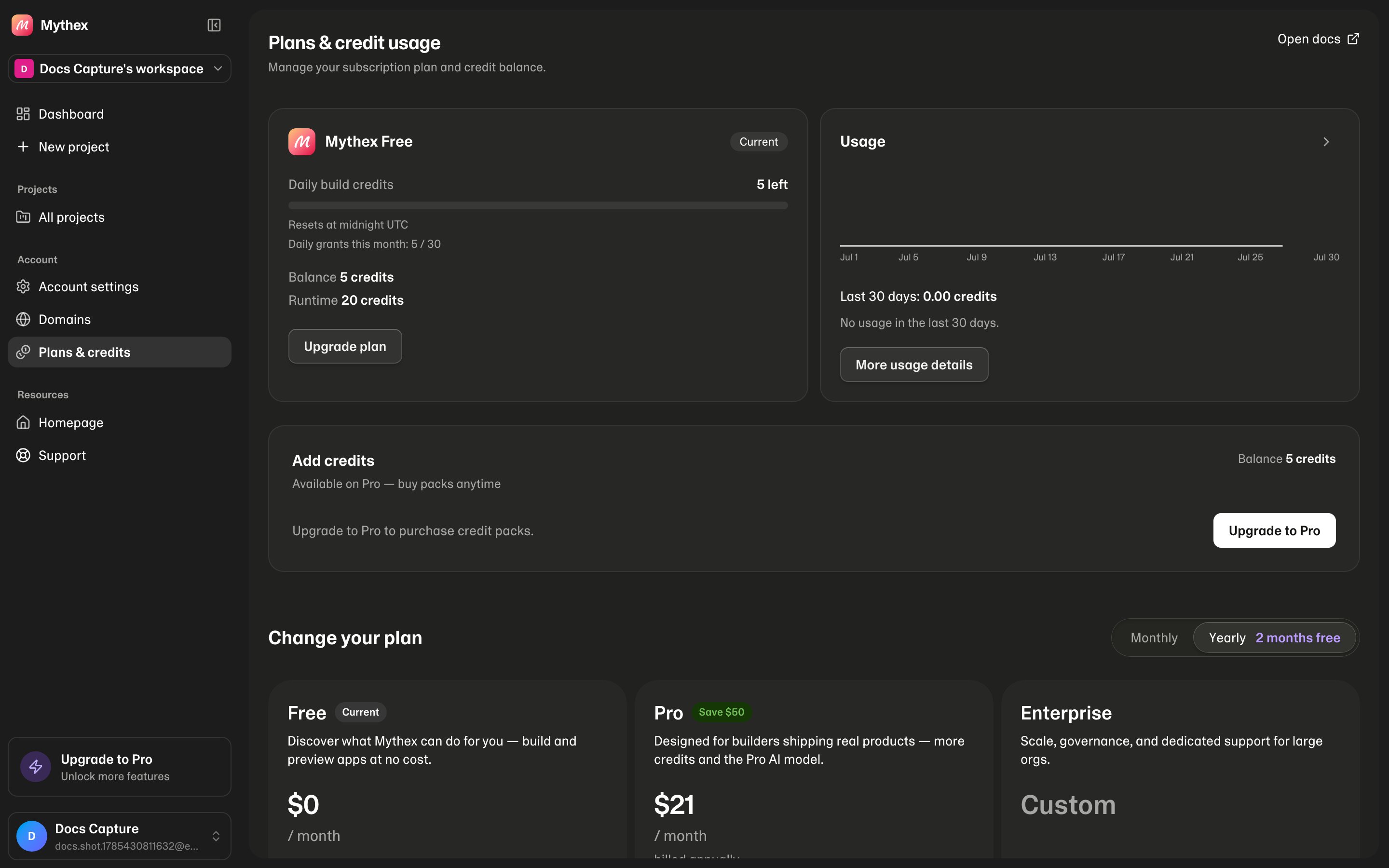Open Account settings

coord(120,286)
